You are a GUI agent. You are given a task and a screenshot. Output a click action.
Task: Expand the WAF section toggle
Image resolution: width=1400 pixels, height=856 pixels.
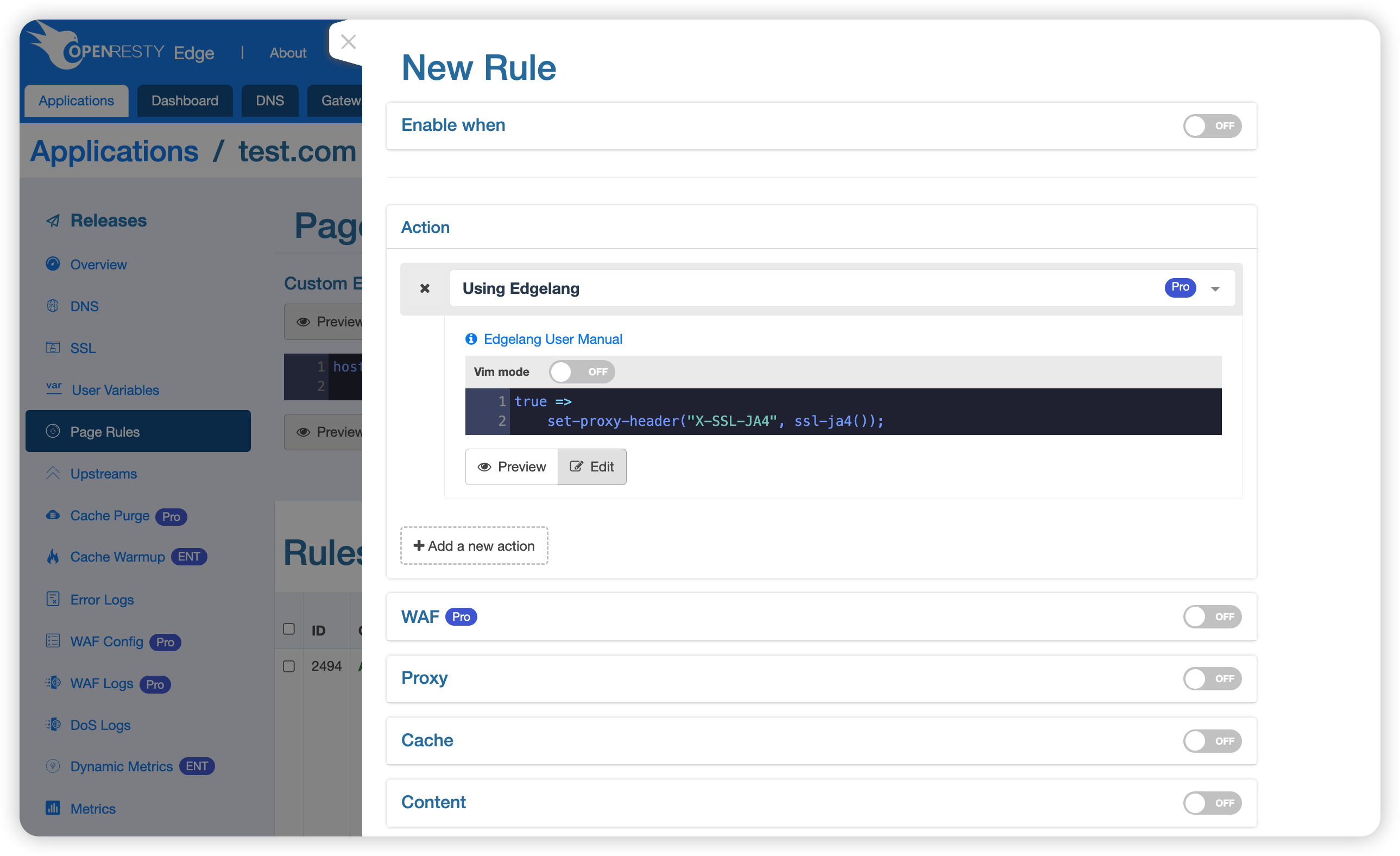(x=1212, y=616)
